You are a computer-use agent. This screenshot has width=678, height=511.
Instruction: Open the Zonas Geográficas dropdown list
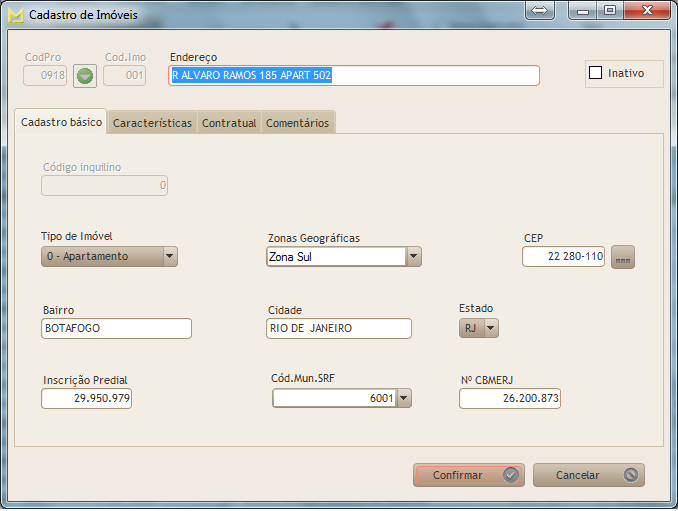414,257
